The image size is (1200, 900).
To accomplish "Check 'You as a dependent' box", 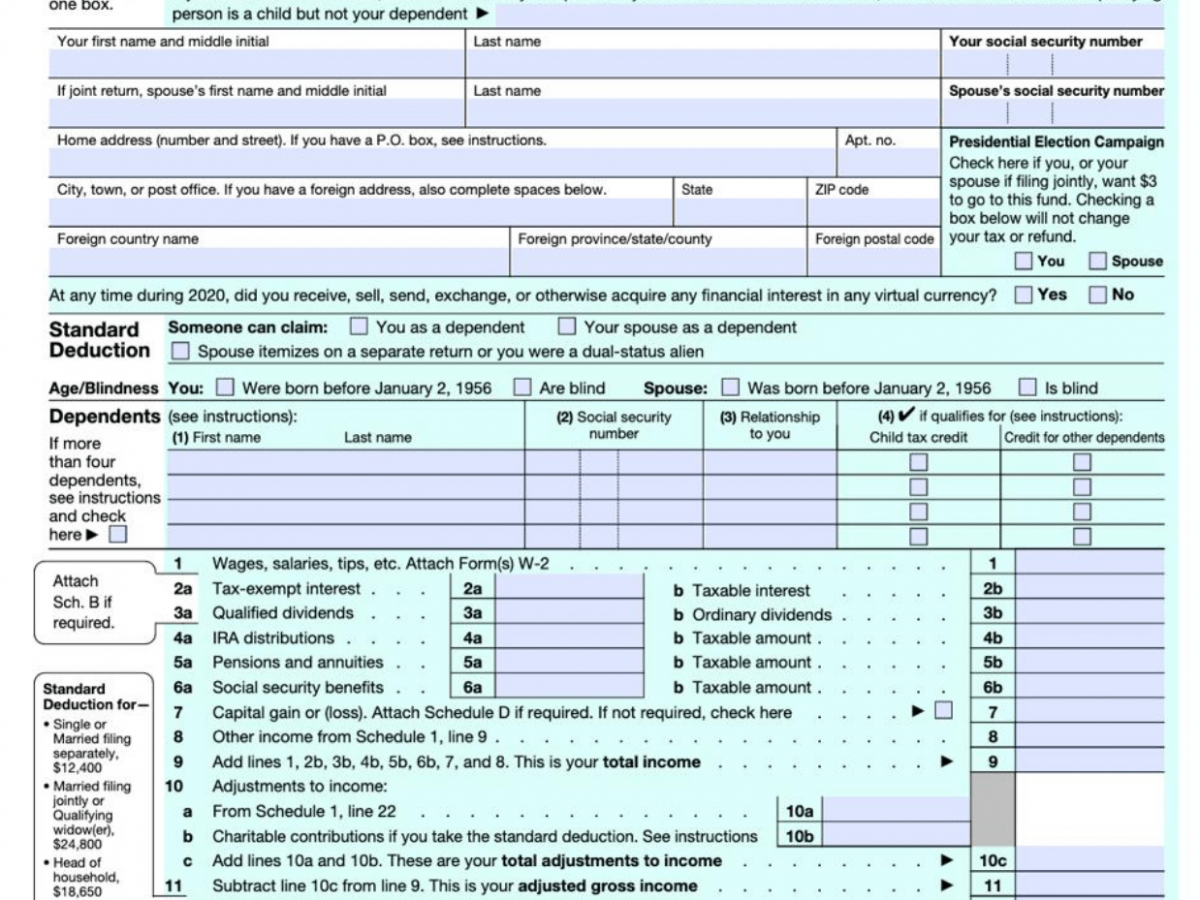I will point(357,327).
